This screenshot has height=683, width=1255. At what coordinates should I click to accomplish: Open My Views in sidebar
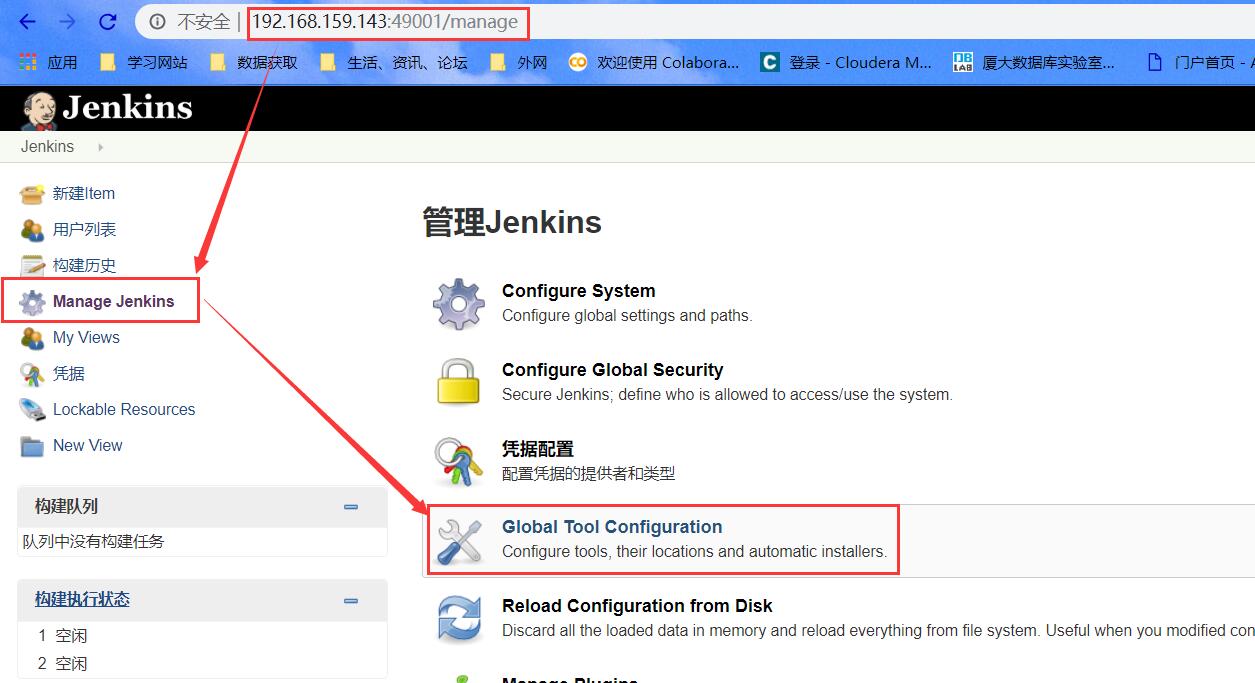[x=86, y=338]
